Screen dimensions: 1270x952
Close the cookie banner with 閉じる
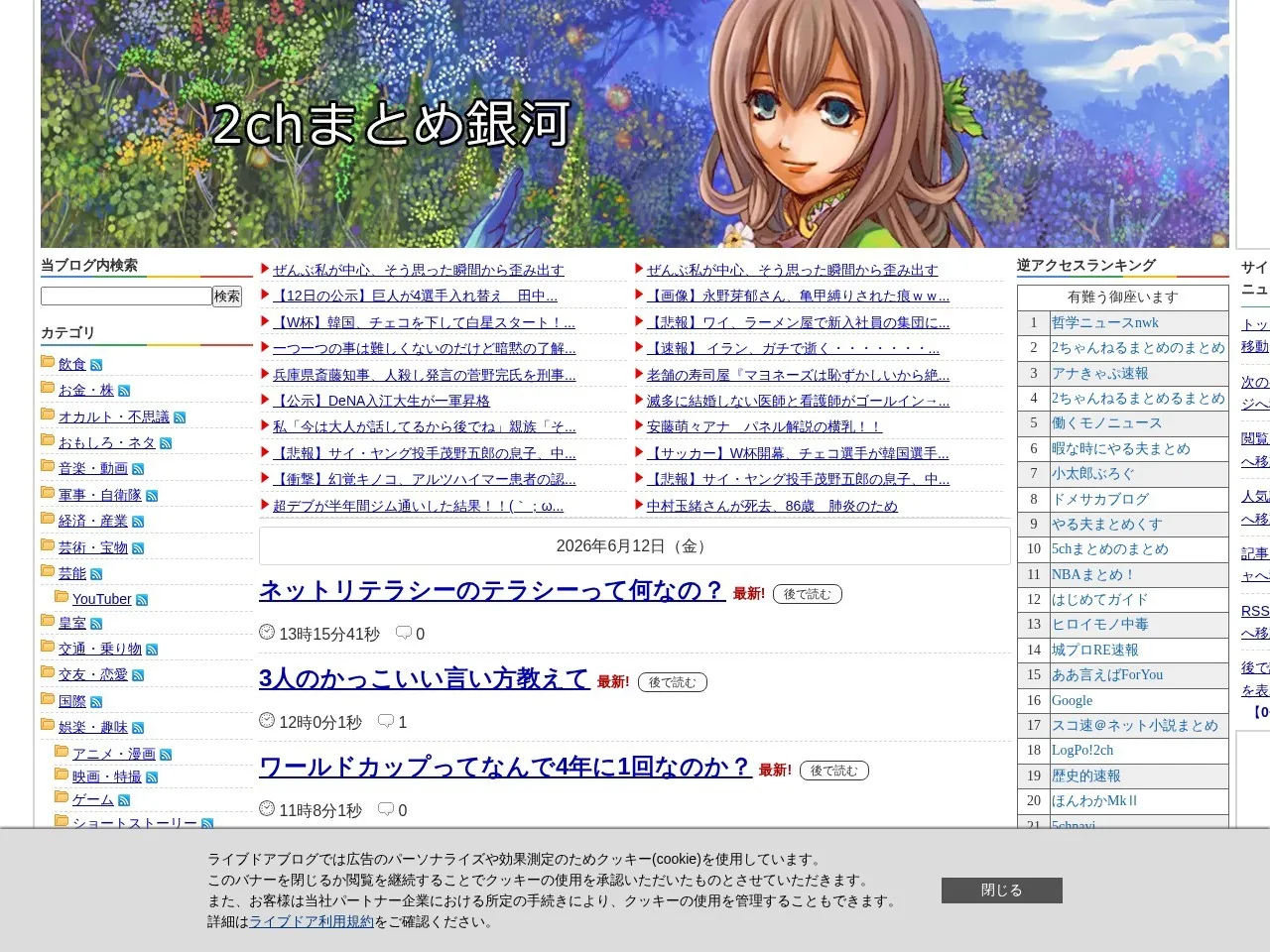point(1001,891)
